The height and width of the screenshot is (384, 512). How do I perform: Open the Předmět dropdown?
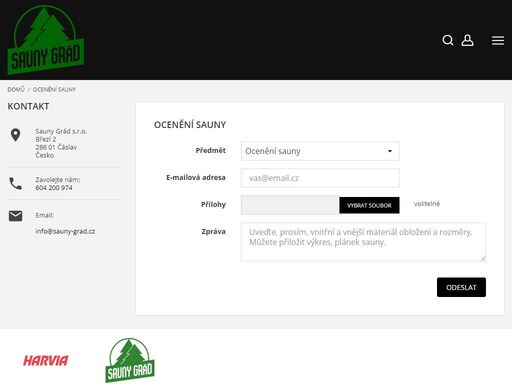(320, 151)
